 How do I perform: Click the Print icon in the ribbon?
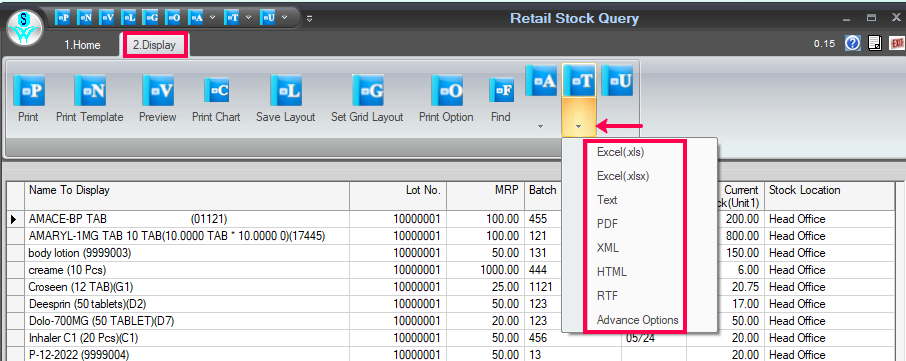28,91
